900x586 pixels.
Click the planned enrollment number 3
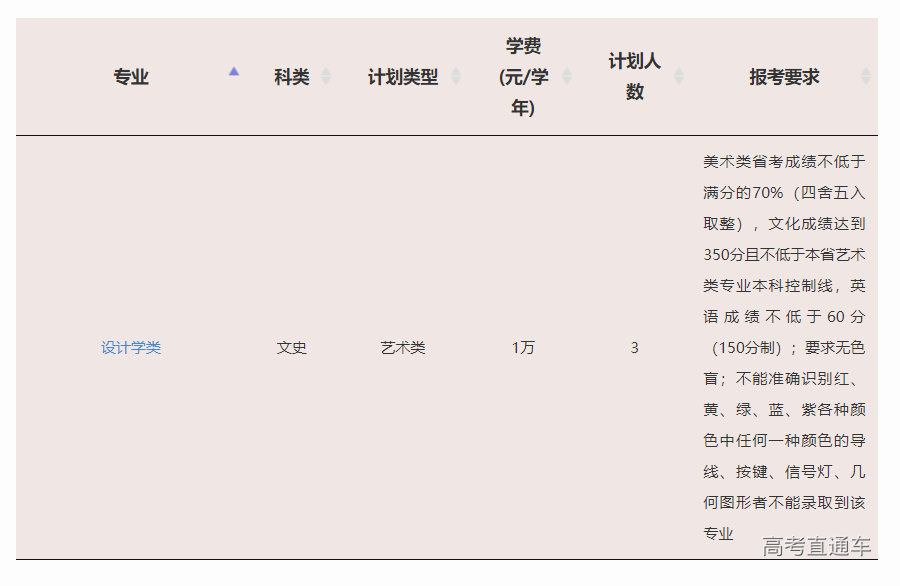[635, 348]
